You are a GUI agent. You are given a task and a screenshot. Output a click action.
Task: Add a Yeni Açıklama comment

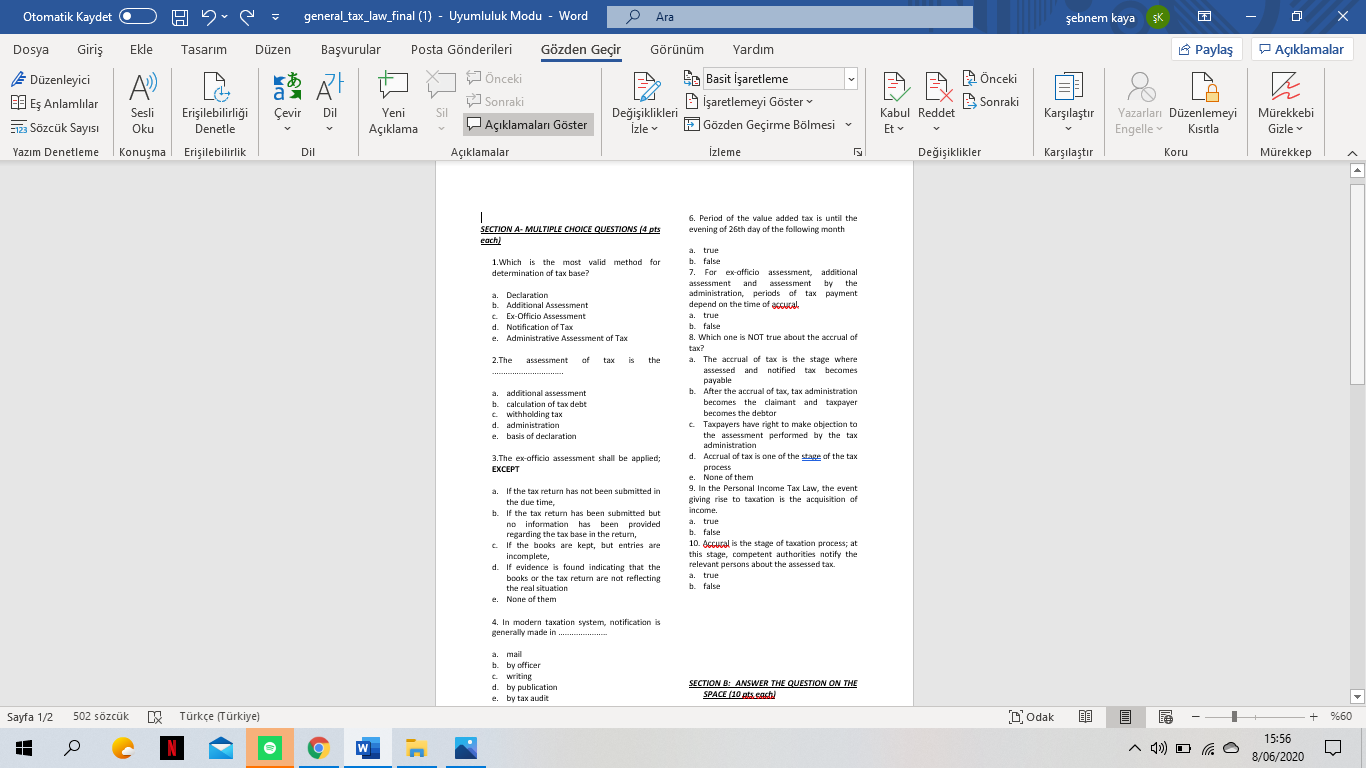tap(393, 104)
